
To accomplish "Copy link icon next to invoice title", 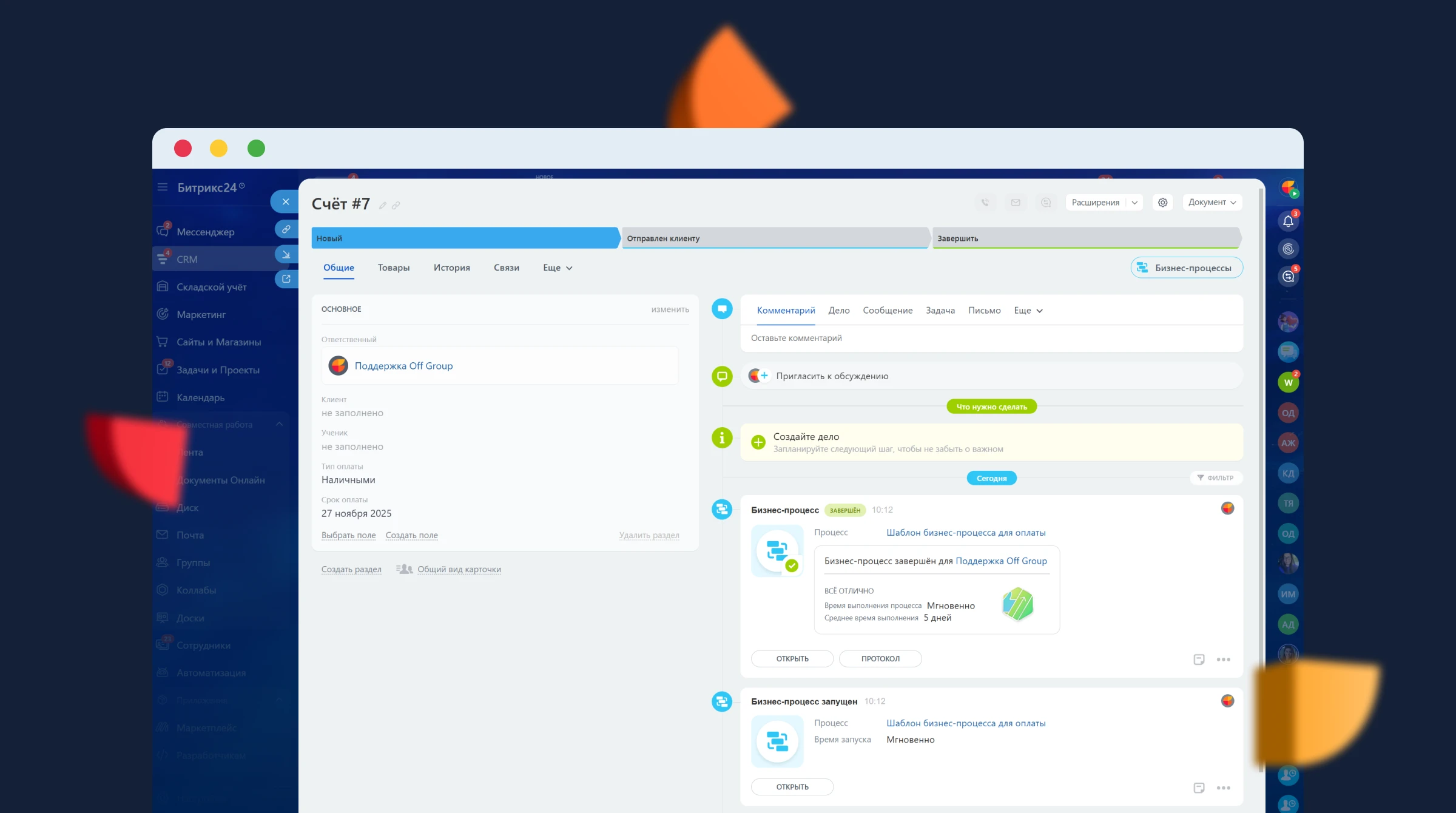I will [x=396, y=206].
